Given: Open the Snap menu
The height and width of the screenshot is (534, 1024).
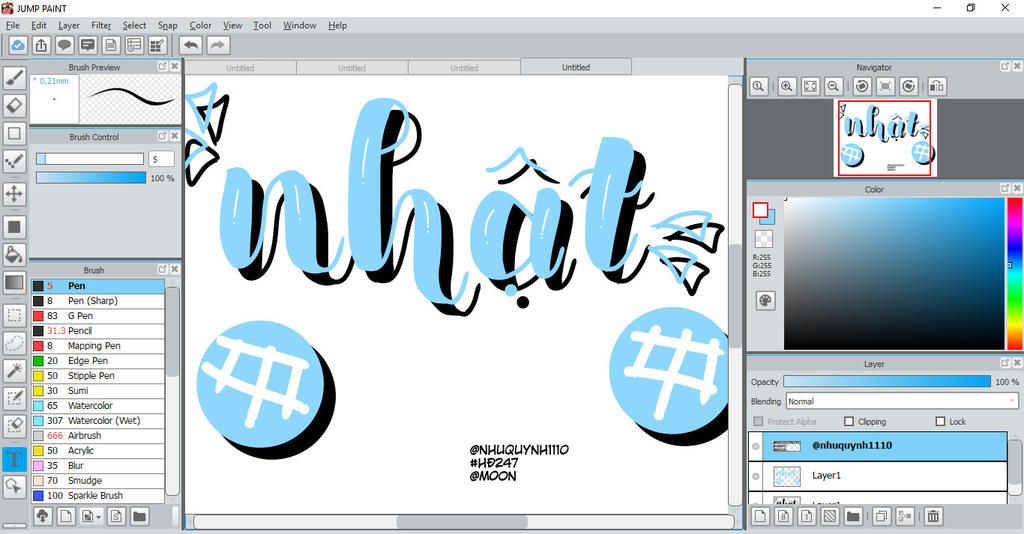Looking at the screenshot, I should point(168,25).
